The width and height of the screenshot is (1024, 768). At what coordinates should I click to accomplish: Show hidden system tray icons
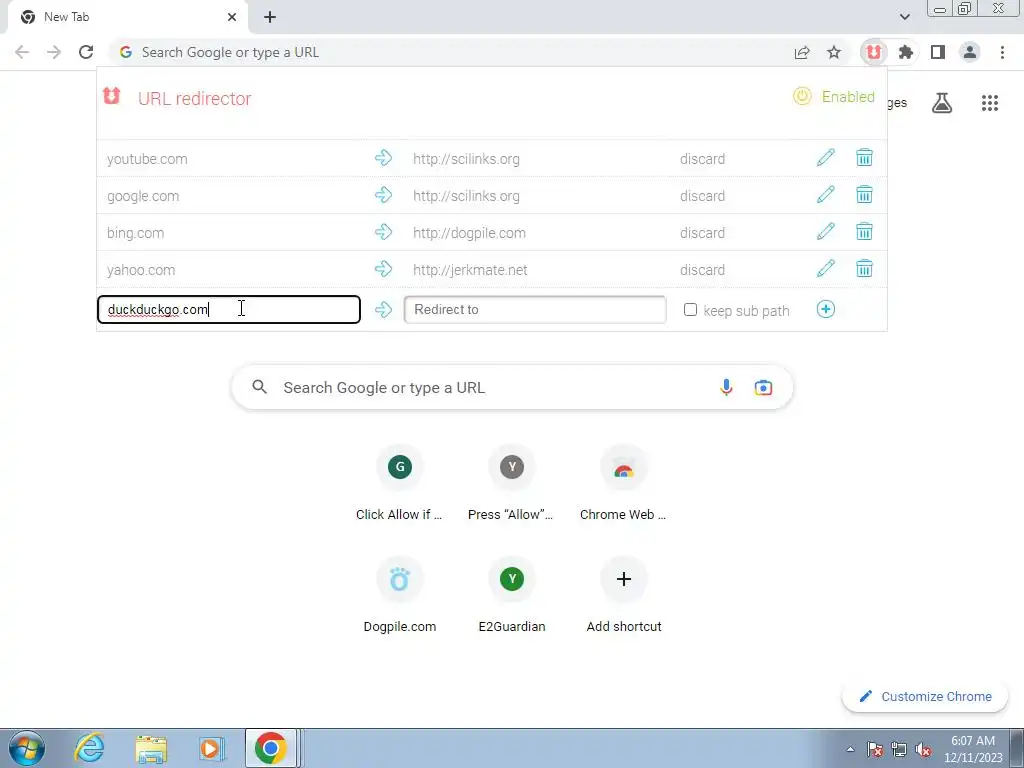tap(850, 749)
